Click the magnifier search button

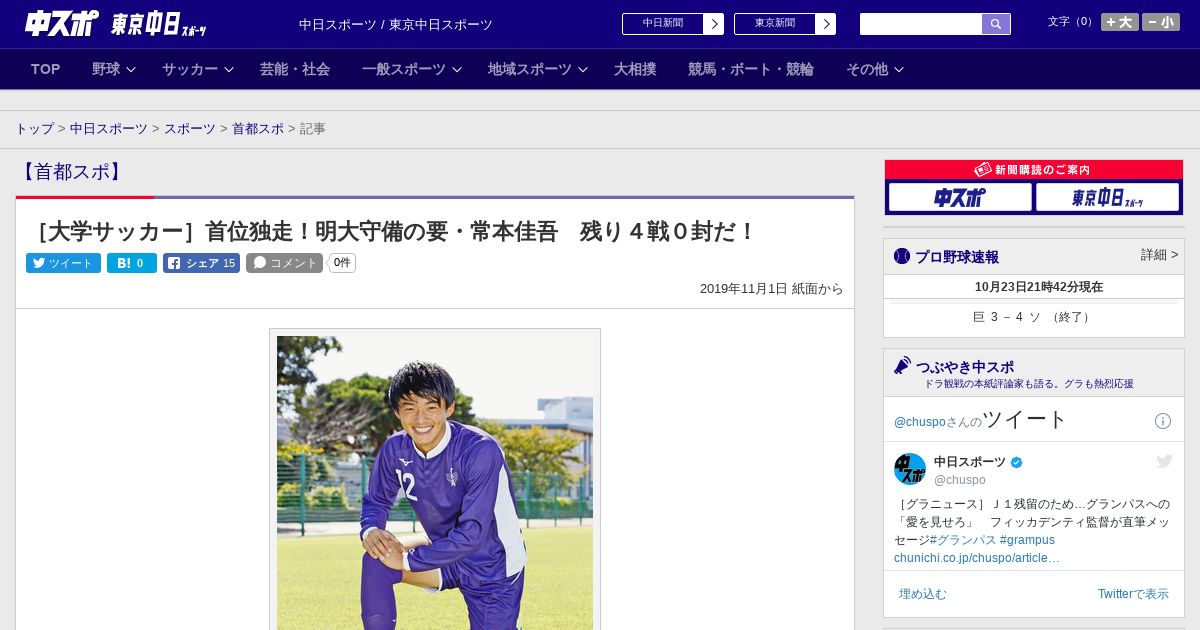[x=996, y=24]
